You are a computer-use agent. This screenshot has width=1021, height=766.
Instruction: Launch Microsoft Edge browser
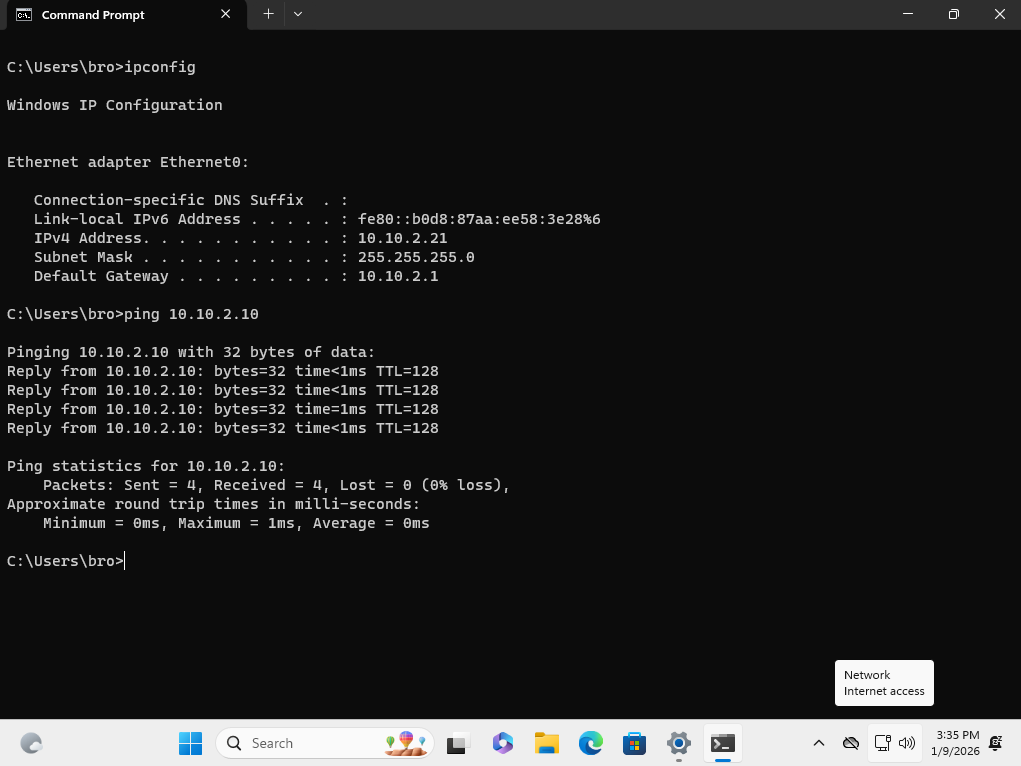pos(590,743)
